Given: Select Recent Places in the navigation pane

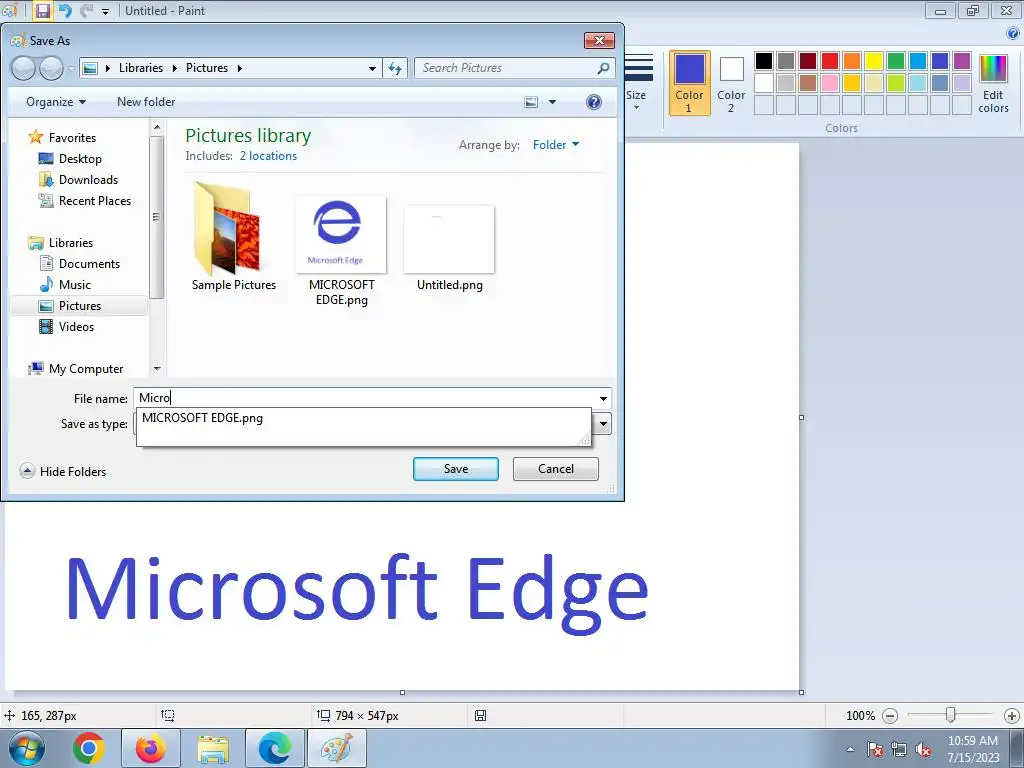Looking at the screenshot, I should [85, 200].
